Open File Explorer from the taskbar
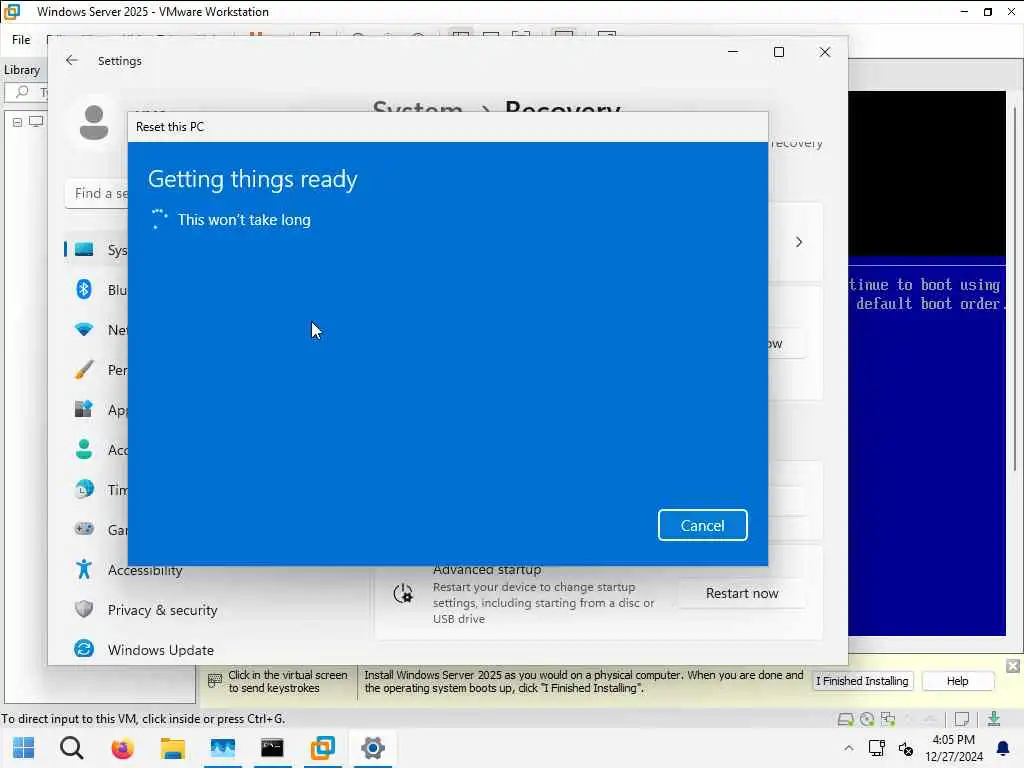 (172, 748)
